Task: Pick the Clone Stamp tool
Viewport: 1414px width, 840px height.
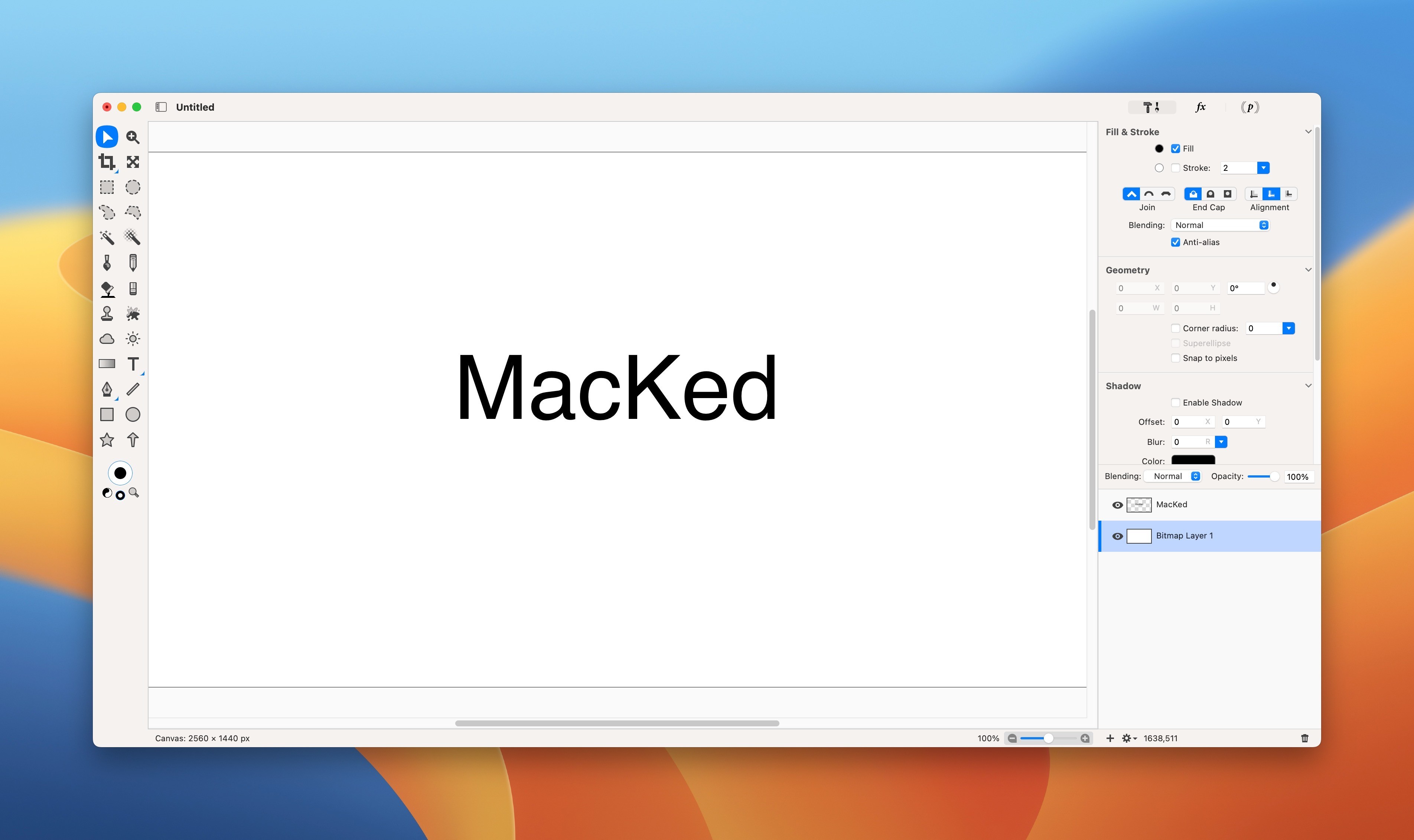Action: click(x=106, y=313)
